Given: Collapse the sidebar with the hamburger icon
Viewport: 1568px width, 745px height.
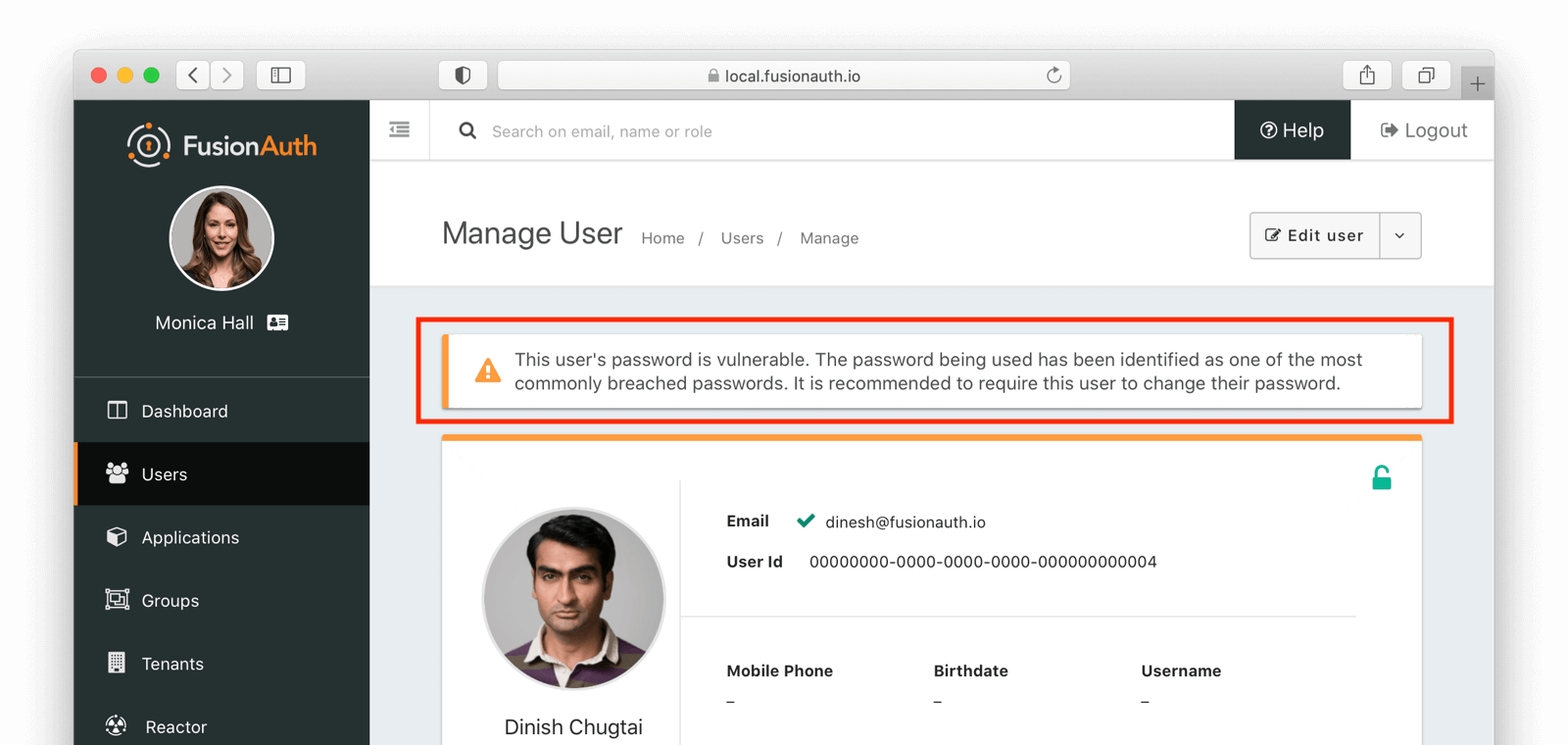Looking at the screenshot, I should pyautogui.click(x=400, y=129).
